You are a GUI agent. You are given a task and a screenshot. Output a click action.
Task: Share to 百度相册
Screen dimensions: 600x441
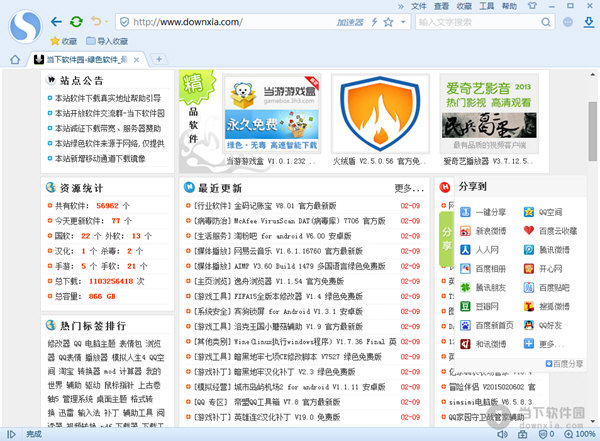click(x=483, y=269)
